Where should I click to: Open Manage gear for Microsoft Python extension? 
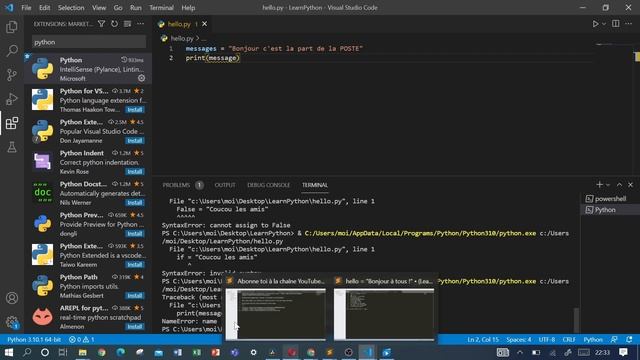[141, 78]
